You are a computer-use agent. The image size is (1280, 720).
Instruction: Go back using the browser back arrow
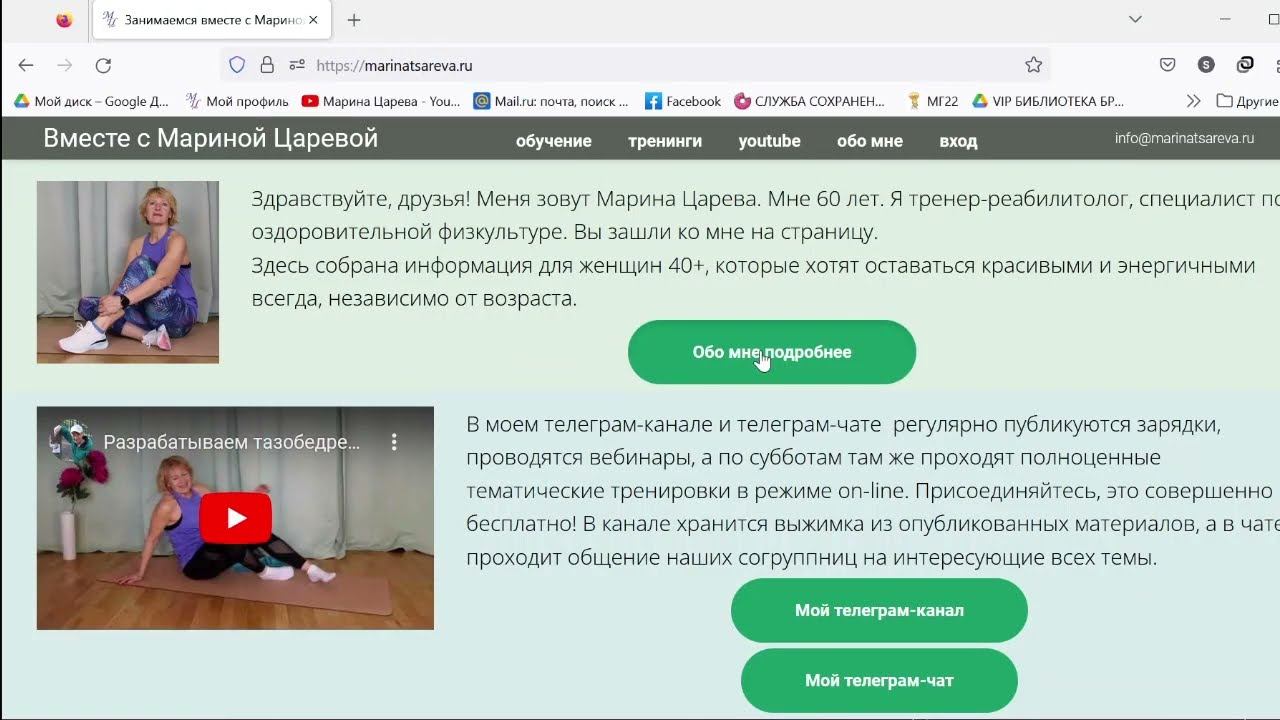pos(26,65)
